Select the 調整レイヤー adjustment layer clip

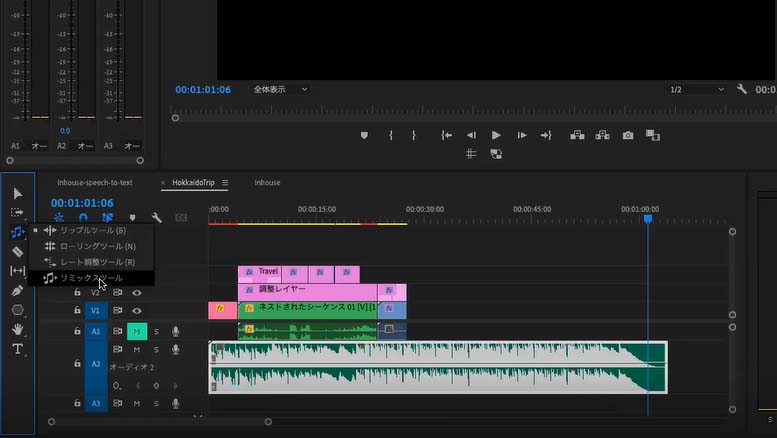(307, 292)
